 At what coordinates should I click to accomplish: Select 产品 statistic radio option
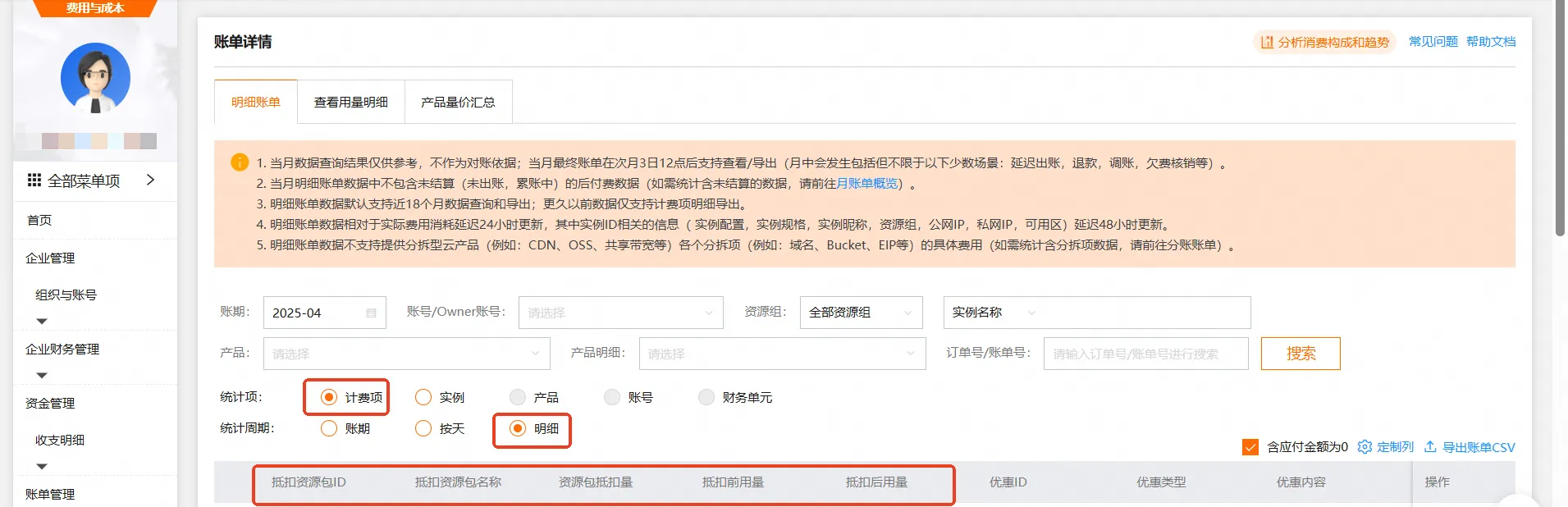click(518, 397)
